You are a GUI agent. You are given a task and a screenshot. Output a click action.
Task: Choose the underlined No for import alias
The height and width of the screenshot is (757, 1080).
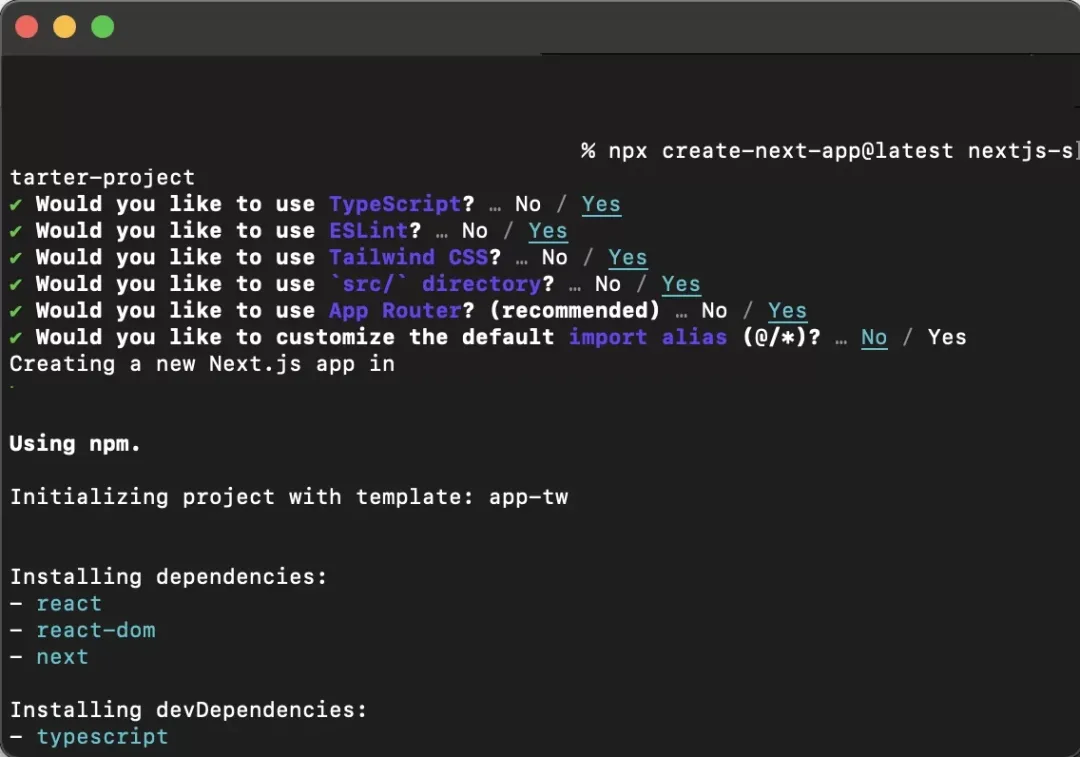(874, 338)
